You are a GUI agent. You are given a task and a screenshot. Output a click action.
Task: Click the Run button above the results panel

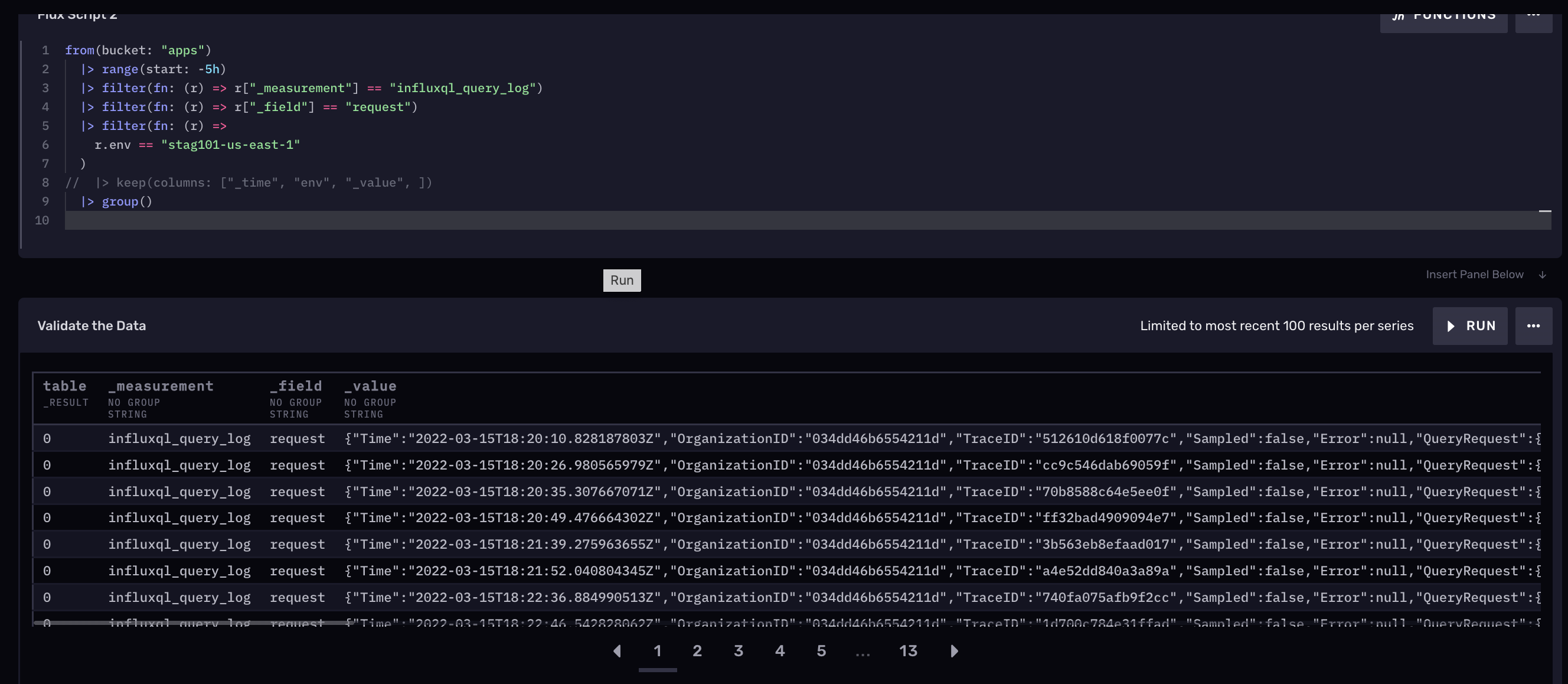tap(622, 280)
